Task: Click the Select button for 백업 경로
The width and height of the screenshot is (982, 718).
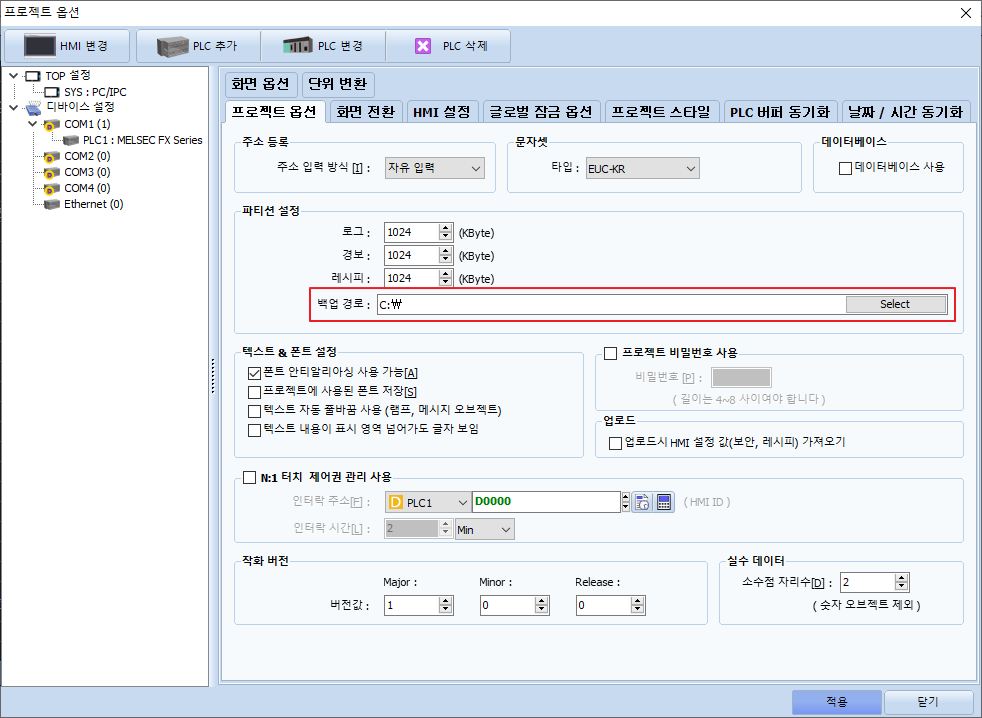Action: (x=896, y=304)
